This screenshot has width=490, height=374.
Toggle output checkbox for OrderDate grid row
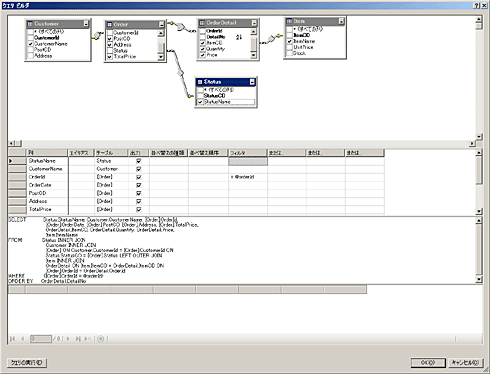click(x=139, y=185)
